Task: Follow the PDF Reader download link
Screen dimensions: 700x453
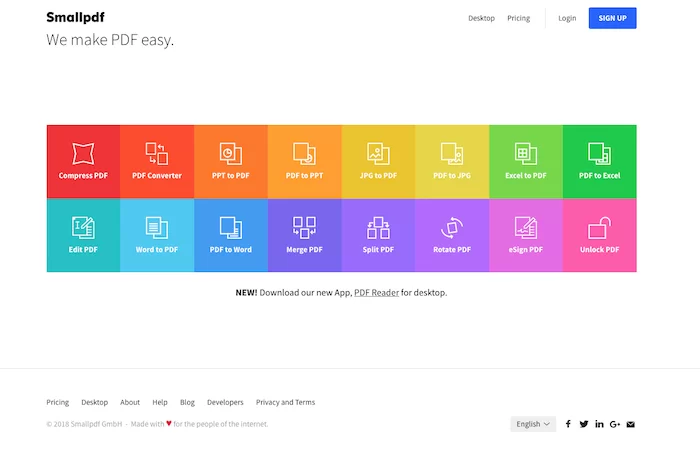Action: (x=376, y=293)
